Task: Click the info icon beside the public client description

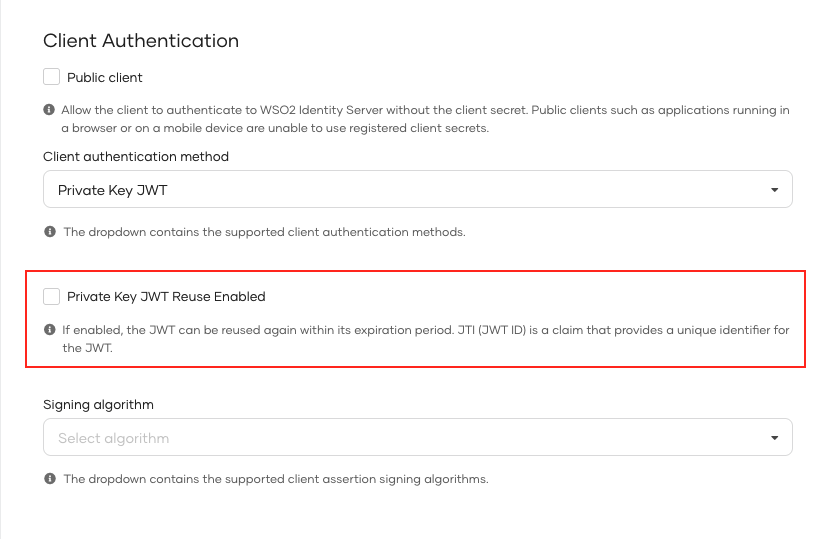Action: (49, 110)
